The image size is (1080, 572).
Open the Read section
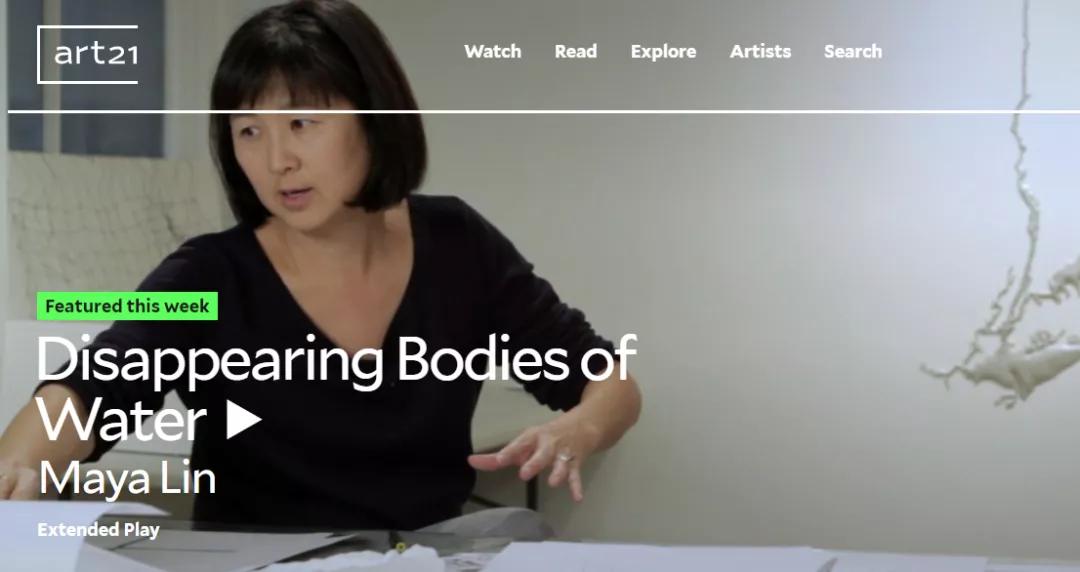pyautogui.click(x=576, y=52)
